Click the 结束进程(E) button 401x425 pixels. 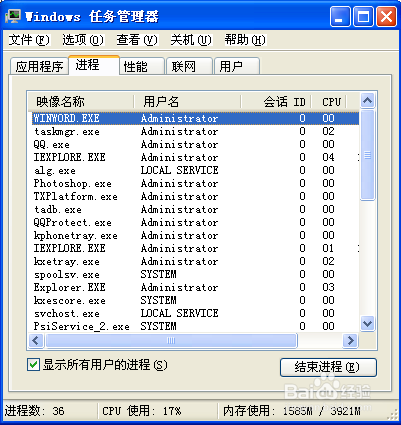point(328,367)
